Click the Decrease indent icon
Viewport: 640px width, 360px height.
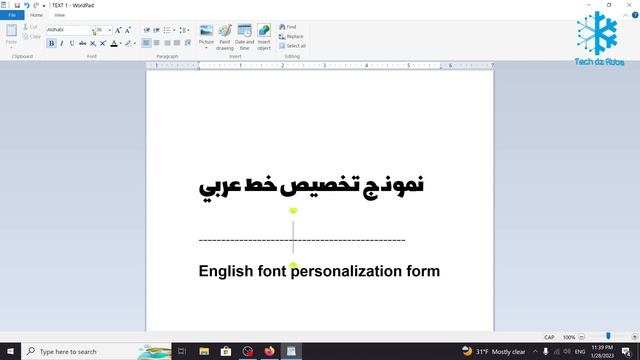pyautogui.click(x=147, y=30)
